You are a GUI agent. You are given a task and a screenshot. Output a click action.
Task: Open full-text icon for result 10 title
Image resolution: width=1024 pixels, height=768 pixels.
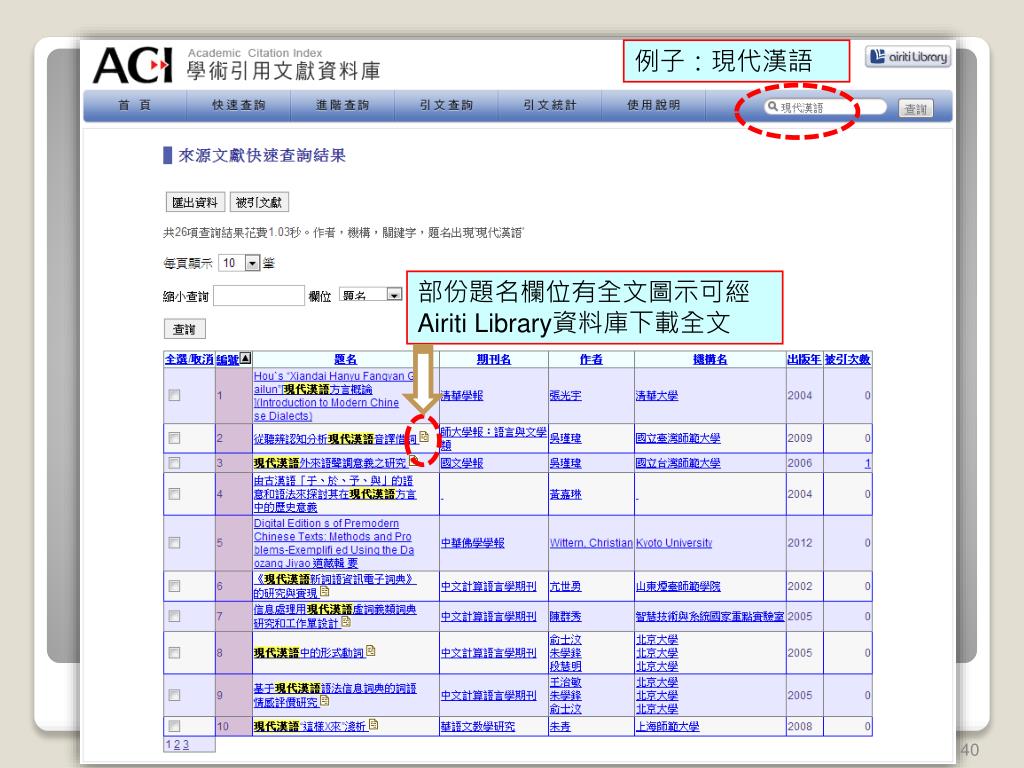pos(374,724)
